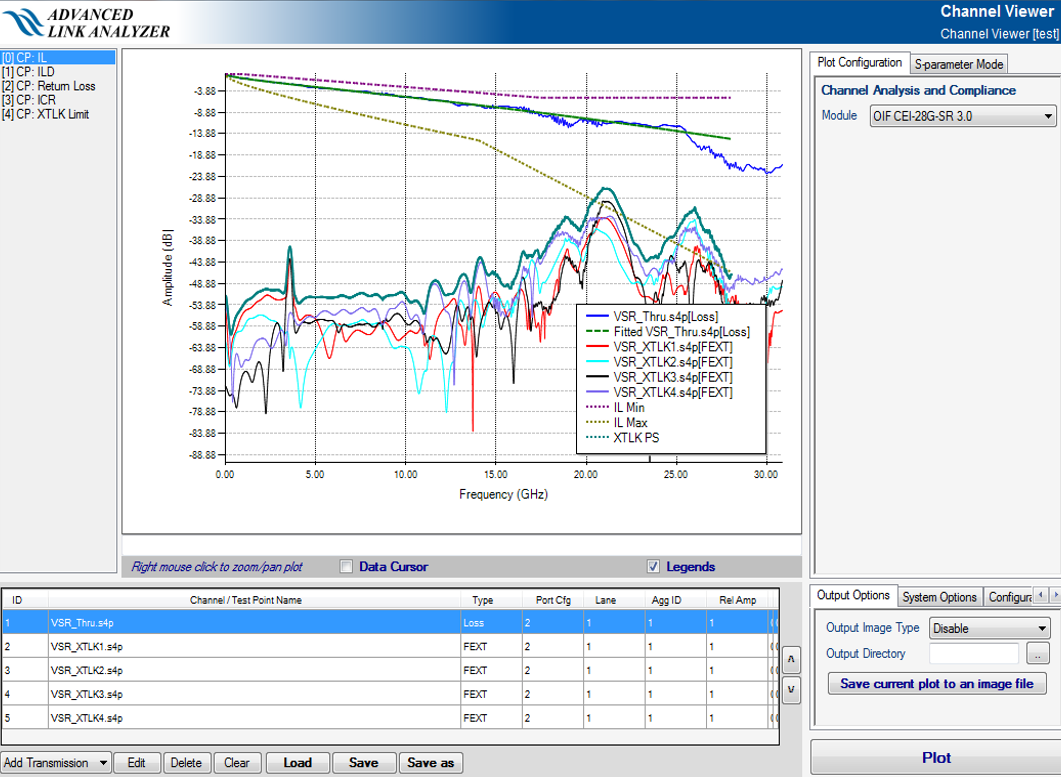This screenshot has height=777, width=1061.
Task: Click the Delete button below the channel table
Action: [185, 763]
